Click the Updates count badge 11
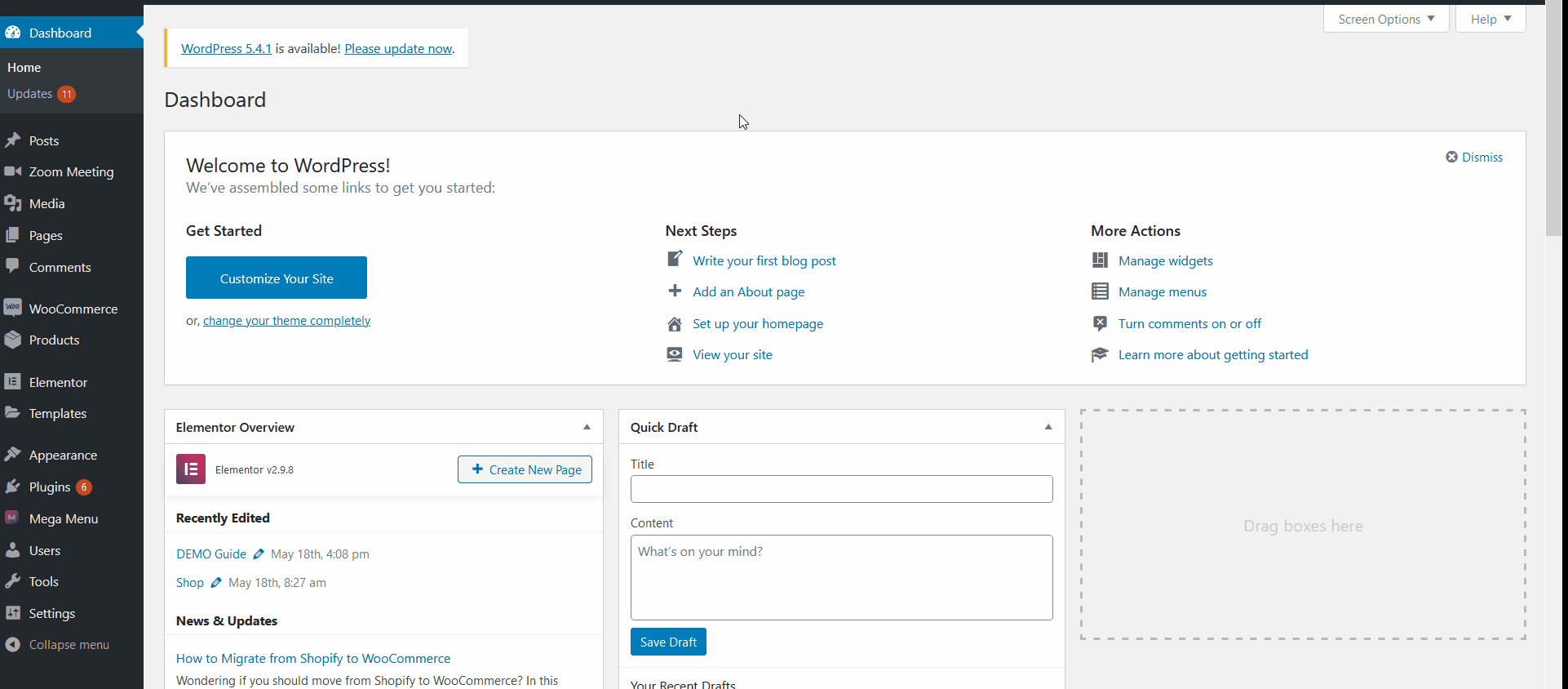Screen dimensions: 1568x689 (x=67, y=94)
